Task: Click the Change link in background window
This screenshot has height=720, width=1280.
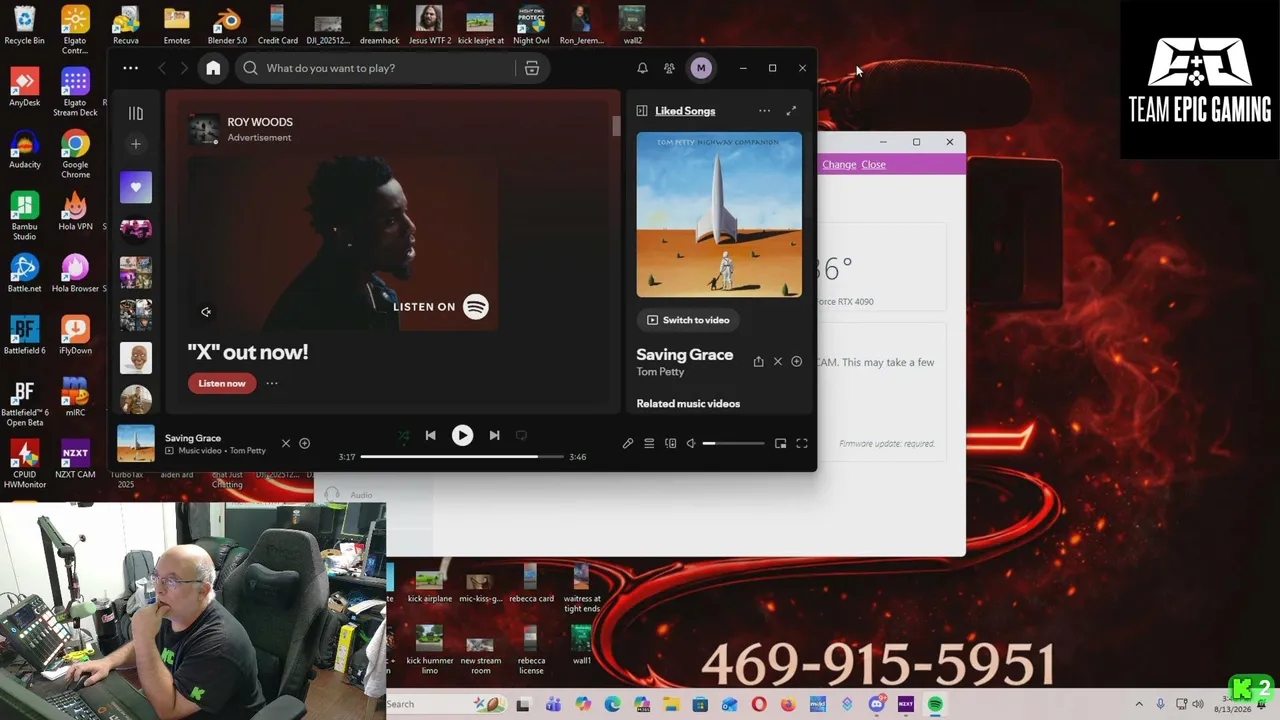Action: coord(839,165)
